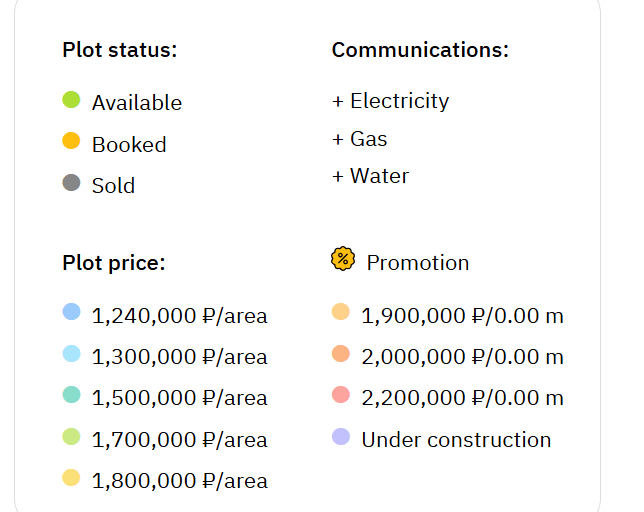This screenshot has height=512, width=644.
Task: Click the yellow Promotion percent badge icon
Action: pyautogui.click(x=343, y=259)
